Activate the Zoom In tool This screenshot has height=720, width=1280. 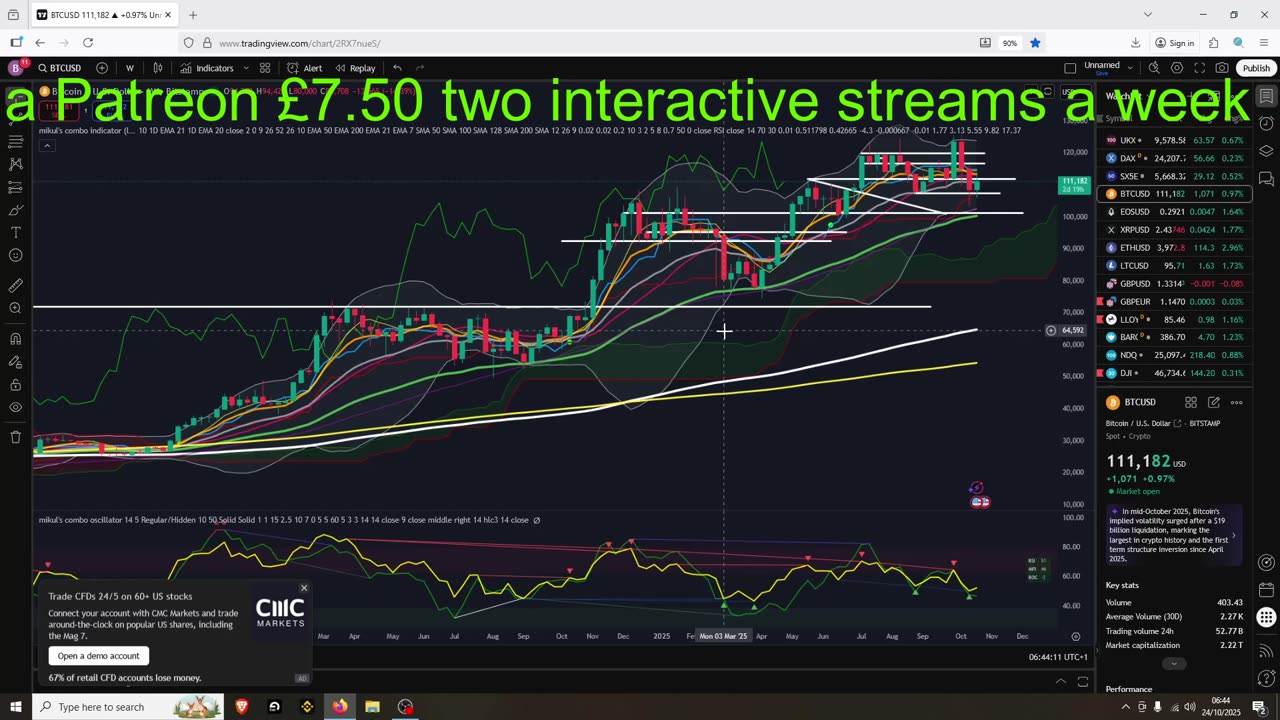15,308
